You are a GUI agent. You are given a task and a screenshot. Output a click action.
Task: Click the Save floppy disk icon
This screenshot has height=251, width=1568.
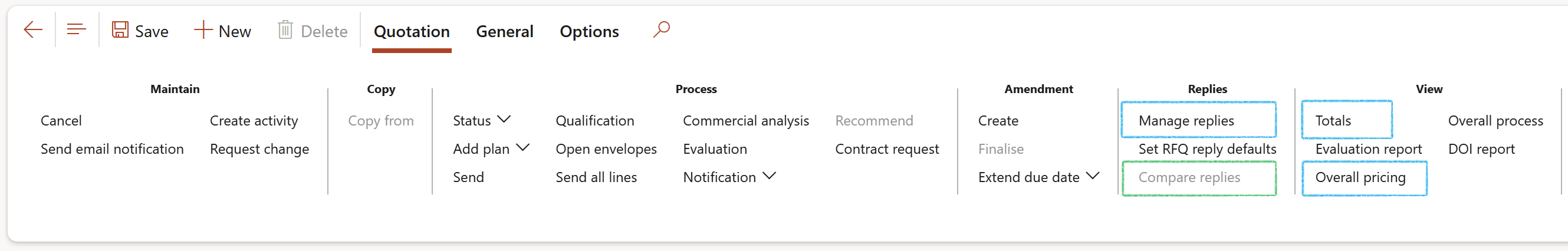click(120, 30)
